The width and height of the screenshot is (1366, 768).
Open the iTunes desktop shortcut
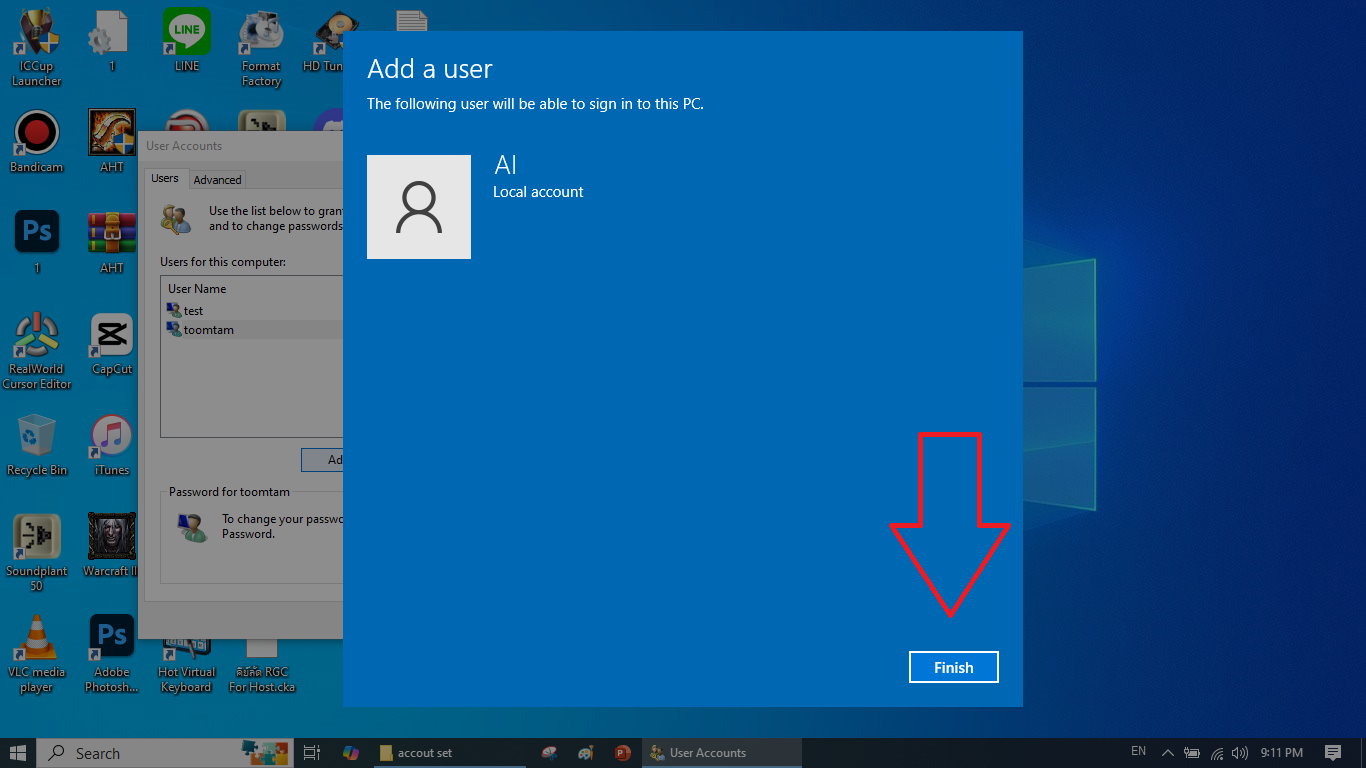tap(112, 445)
